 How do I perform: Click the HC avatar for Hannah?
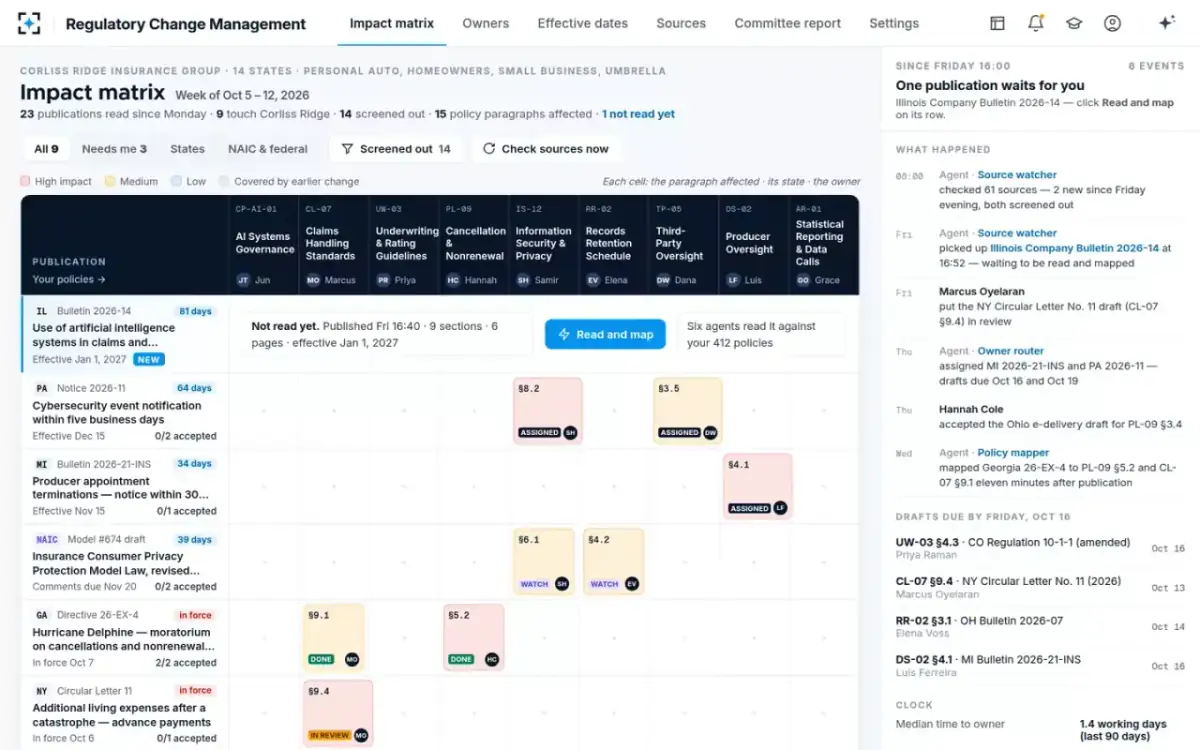453,280
